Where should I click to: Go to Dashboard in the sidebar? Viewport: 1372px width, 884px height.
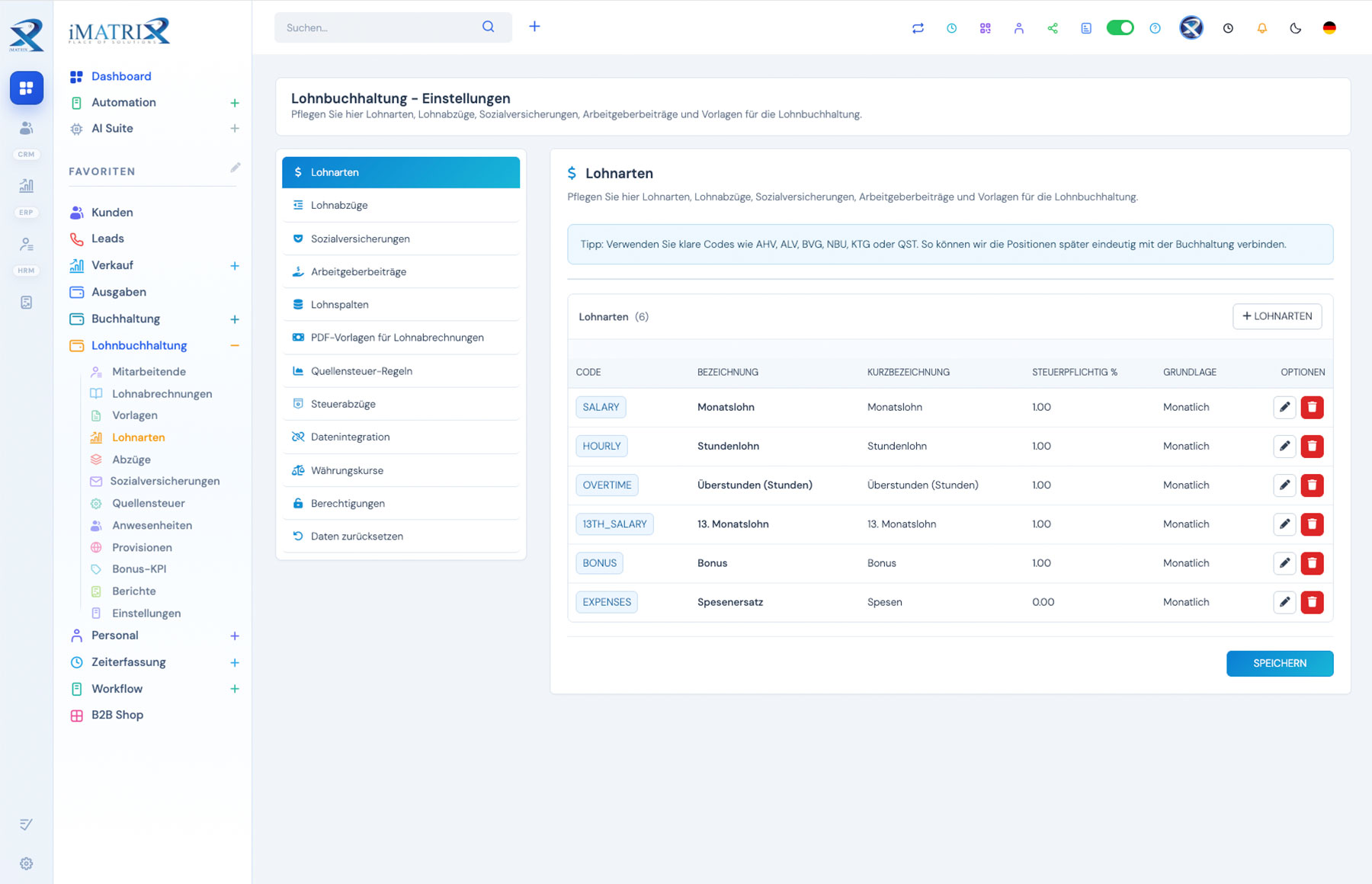121,76
